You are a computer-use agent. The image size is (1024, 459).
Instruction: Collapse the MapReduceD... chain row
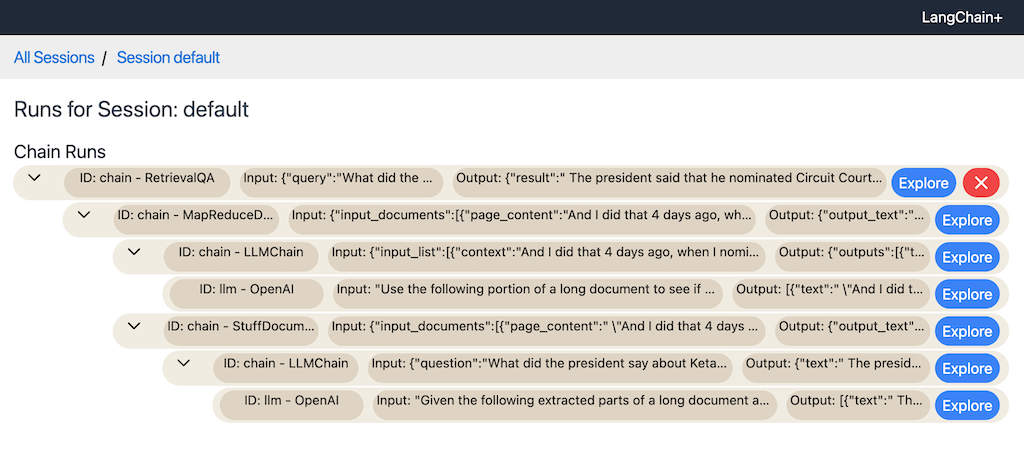point(84,214)
